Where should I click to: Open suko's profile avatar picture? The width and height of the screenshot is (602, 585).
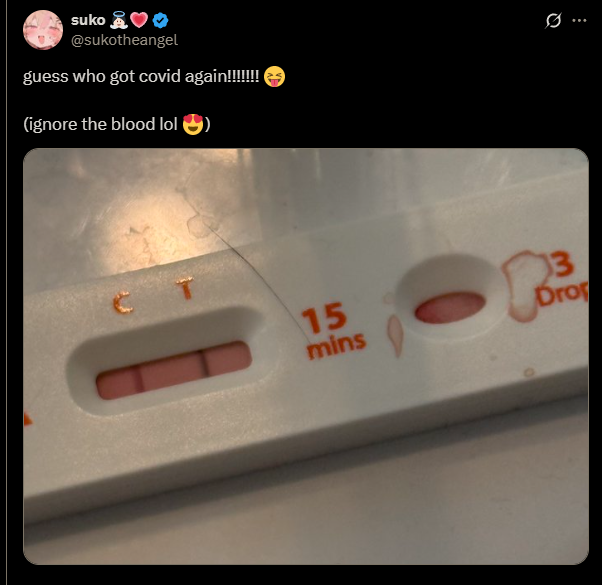(43, 30)
